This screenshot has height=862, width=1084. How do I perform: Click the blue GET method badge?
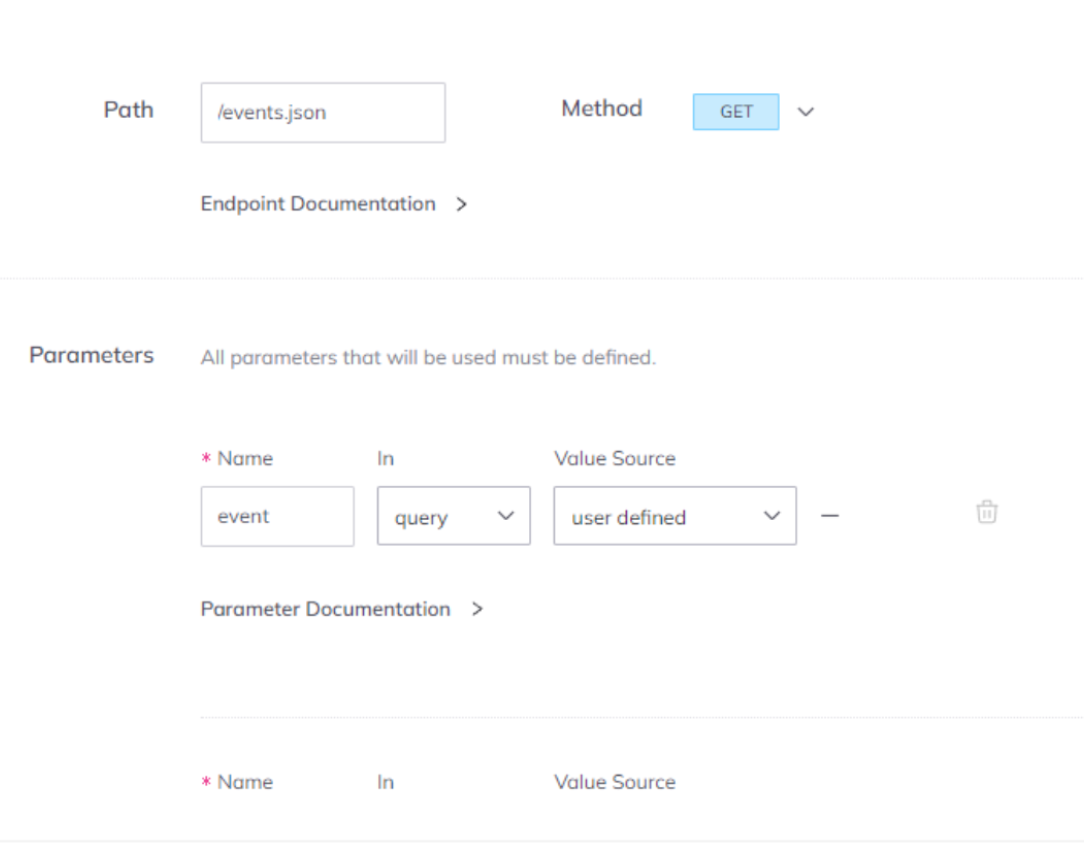coord(735,112)
